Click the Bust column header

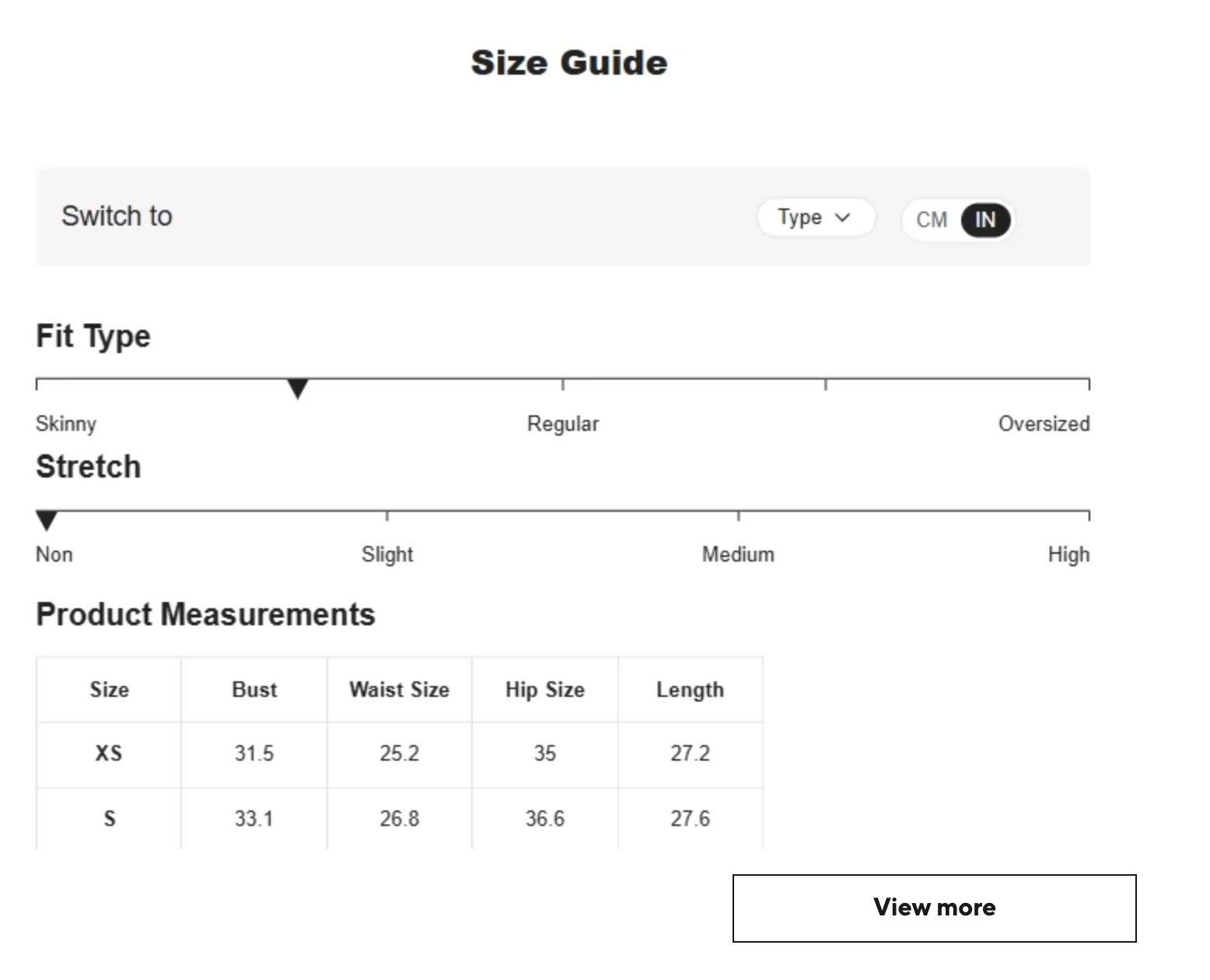254,690
